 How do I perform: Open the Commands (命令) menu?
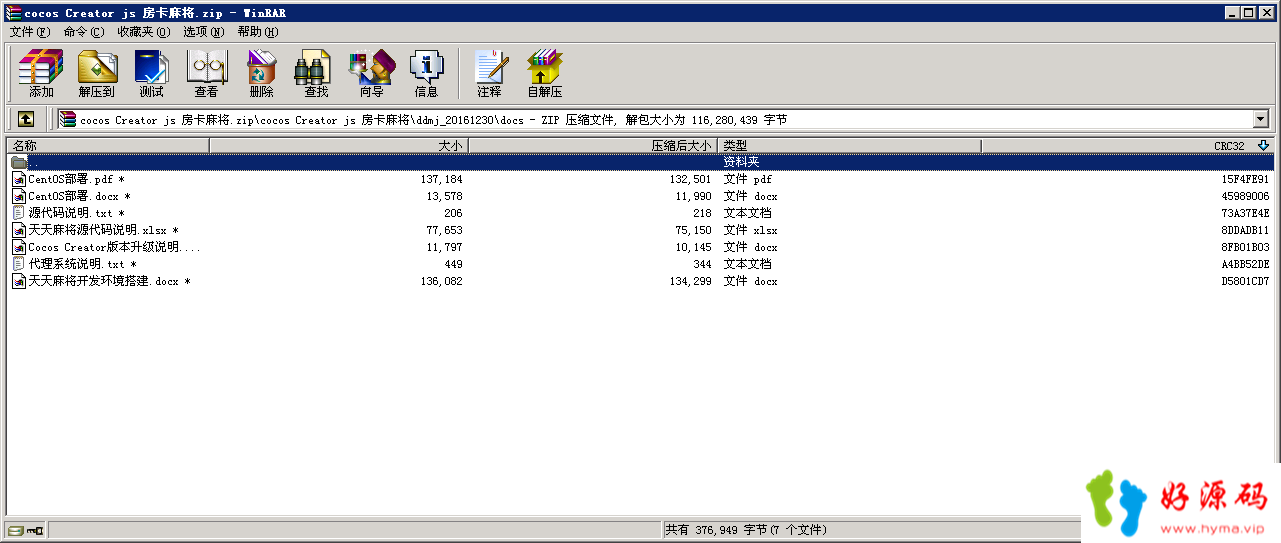point(83,32)
